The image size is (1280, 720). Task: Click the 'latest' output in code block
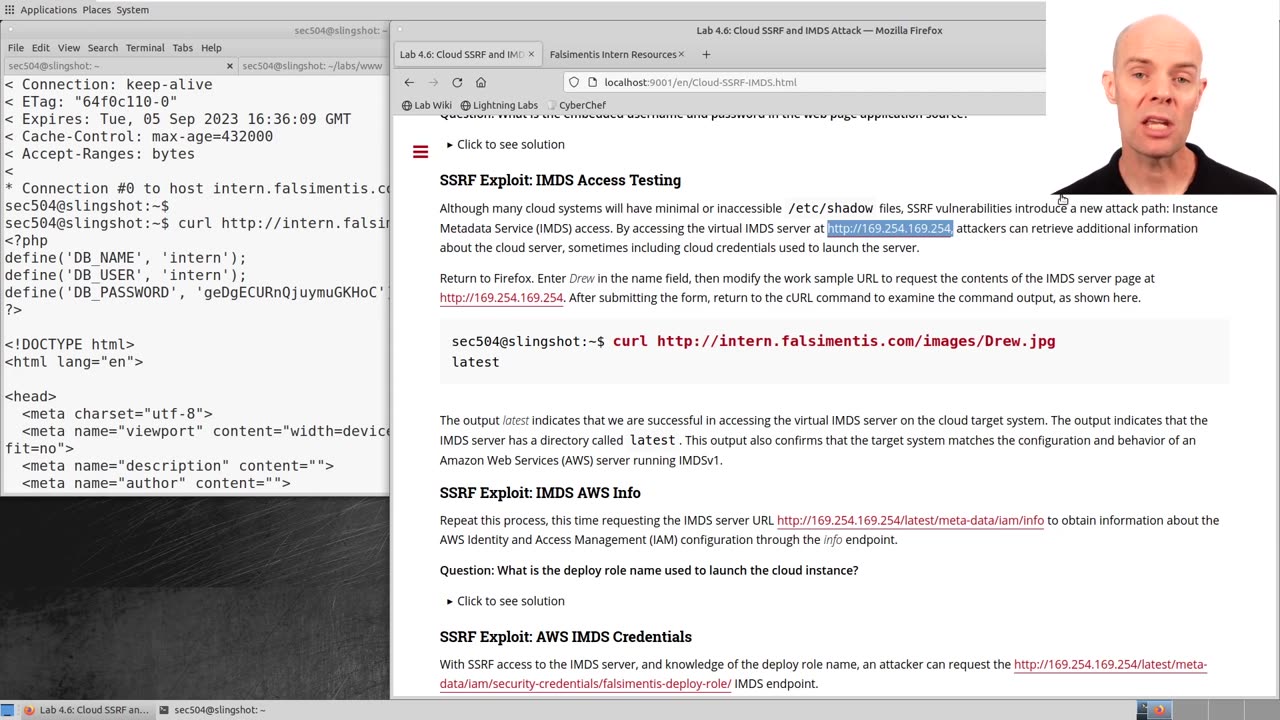(x=475, y=362)
